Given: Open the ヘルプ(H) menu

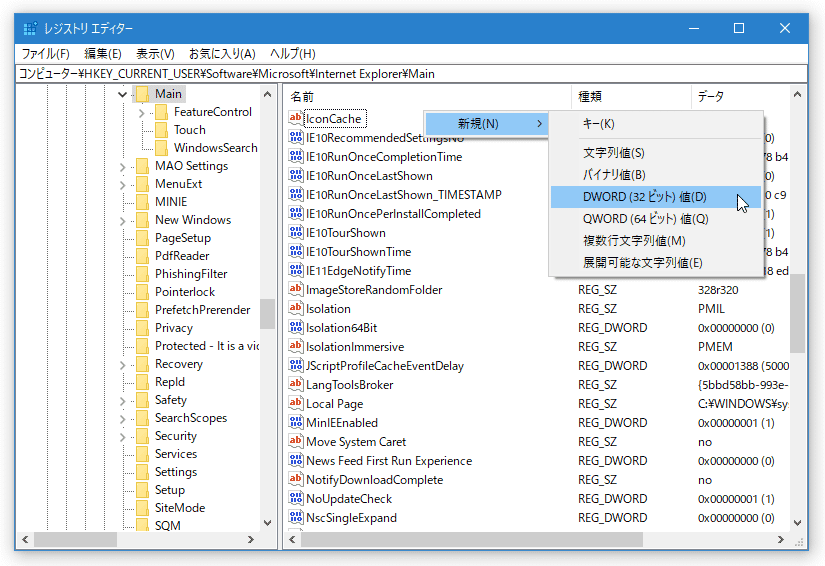Looking at the screenshot, I should 293,54.
